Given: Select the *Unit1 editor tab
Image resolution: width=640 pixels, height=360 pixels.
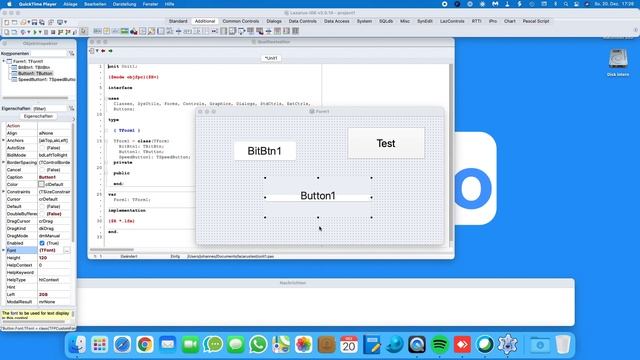Looking at the screenshot, I should [x=271, y=58].
